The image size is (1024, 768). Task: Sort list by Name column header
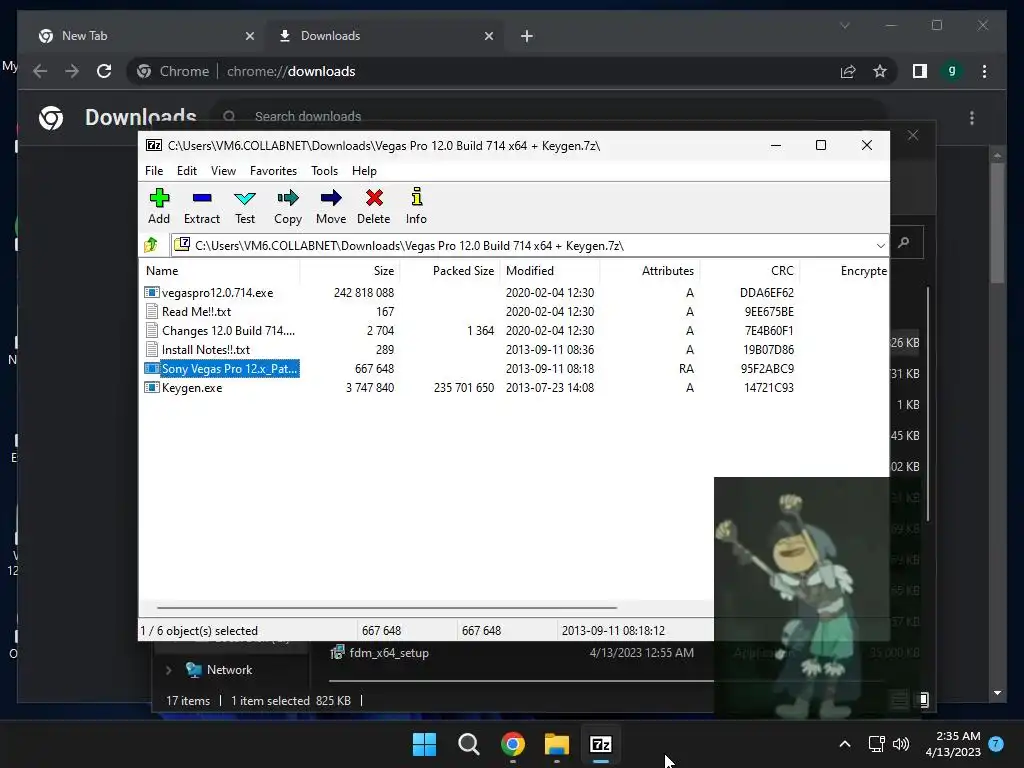click(220, 270)
